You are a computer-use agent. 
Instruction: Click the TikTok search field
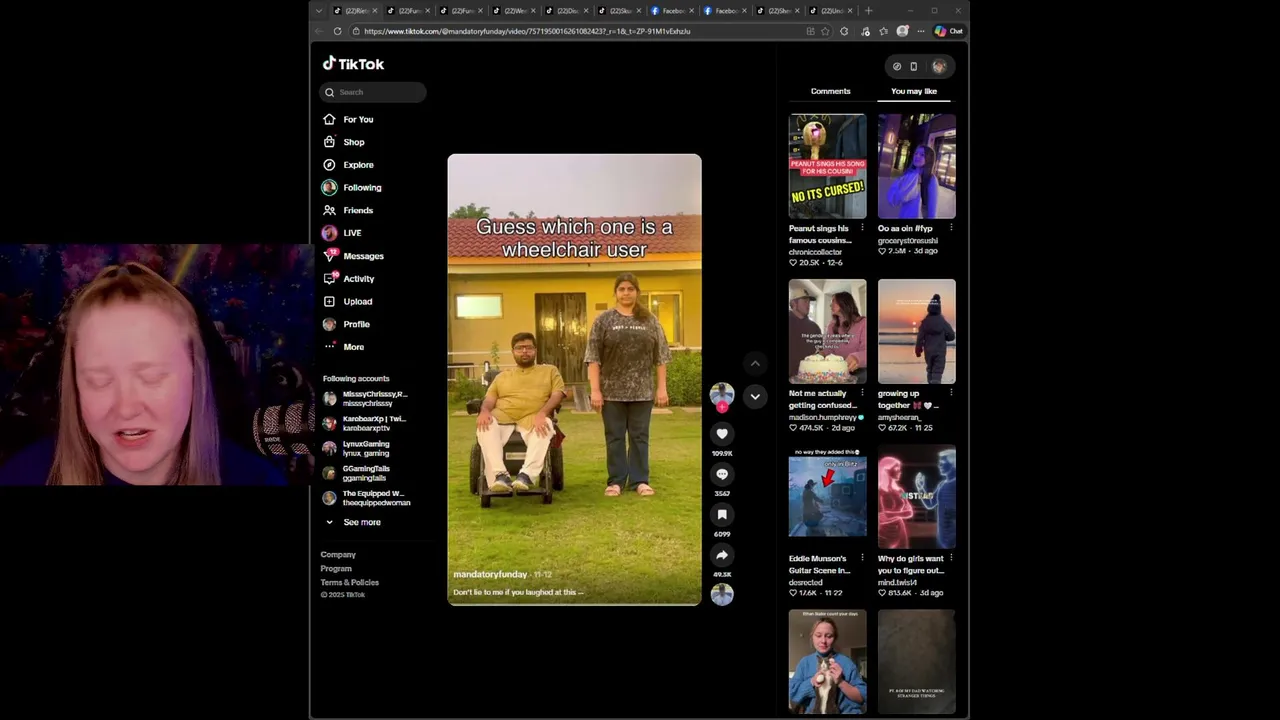(373, 92)
